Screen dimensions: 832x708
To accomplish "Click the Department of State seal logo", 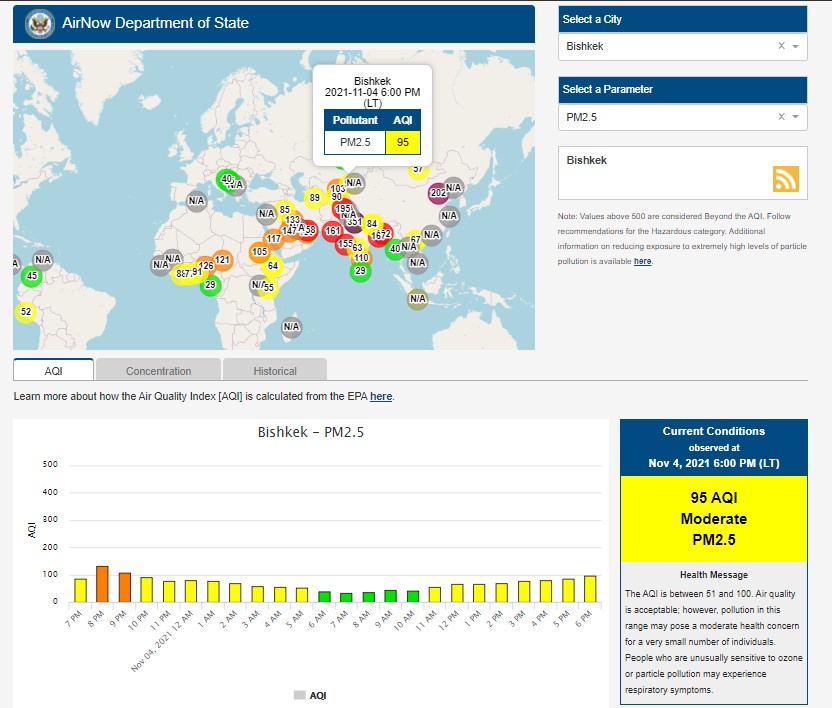I will pyautogui.click(x=40, y=23).
